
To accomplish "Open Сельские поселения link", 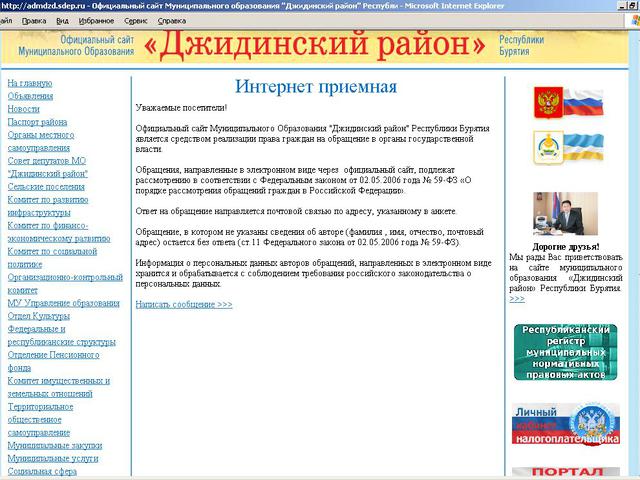I will 46,187.
